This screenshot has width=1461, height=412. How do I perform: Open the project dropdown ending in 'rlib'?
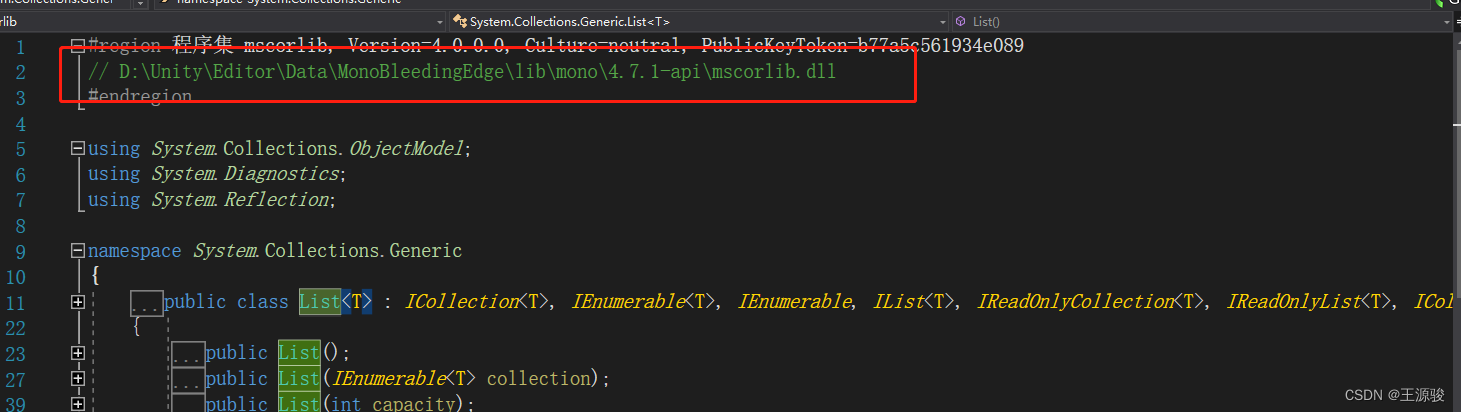pos(224,21)
